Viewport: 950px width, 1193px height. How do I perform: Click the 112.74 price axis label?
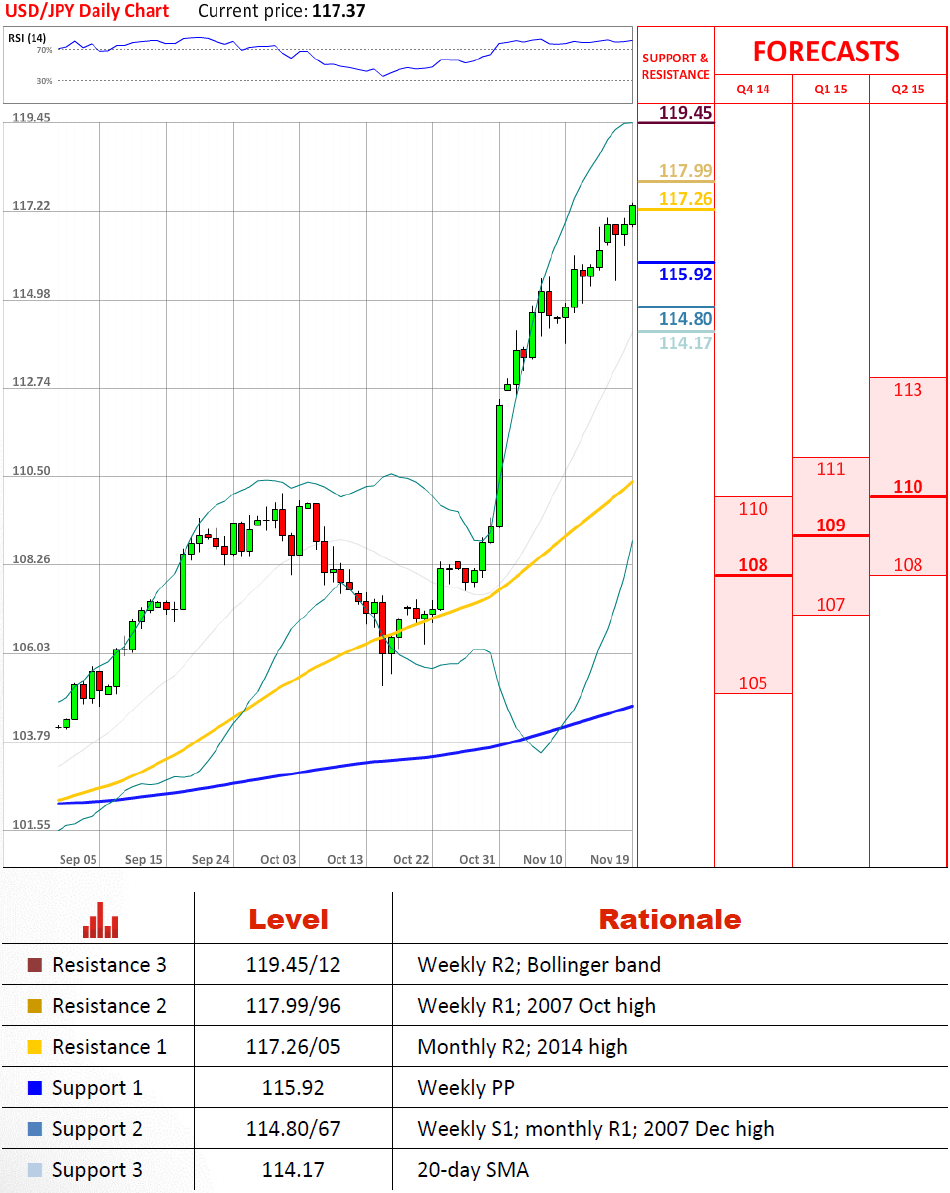point(31,382)
